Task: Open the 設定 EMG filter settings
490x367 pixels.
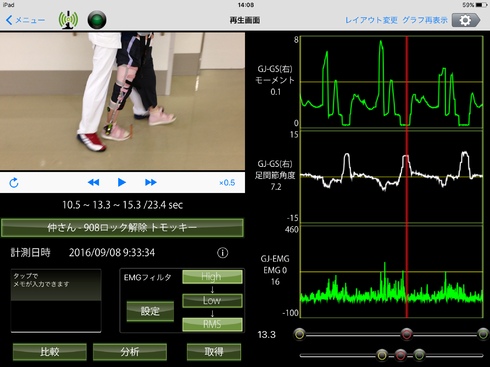Action: [150, 311]
